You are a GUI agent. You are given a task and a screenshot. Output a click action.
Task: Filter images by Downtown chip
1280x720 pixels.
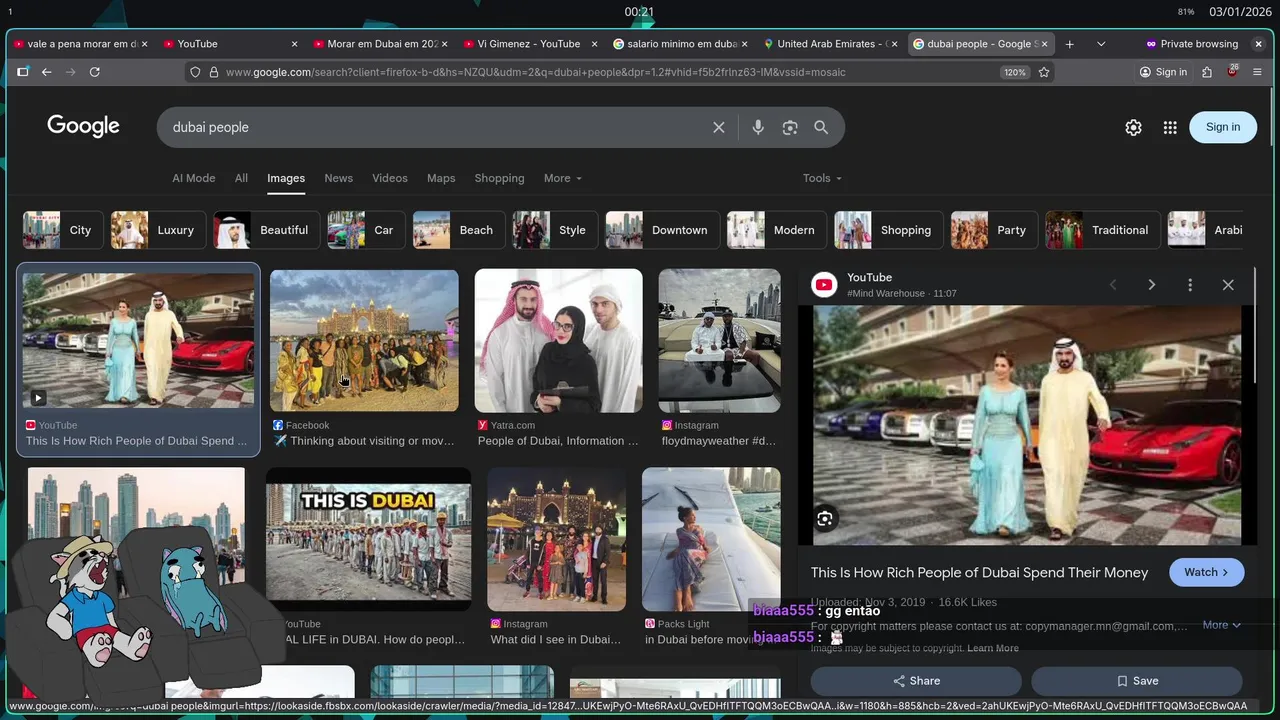click(662, 230)
